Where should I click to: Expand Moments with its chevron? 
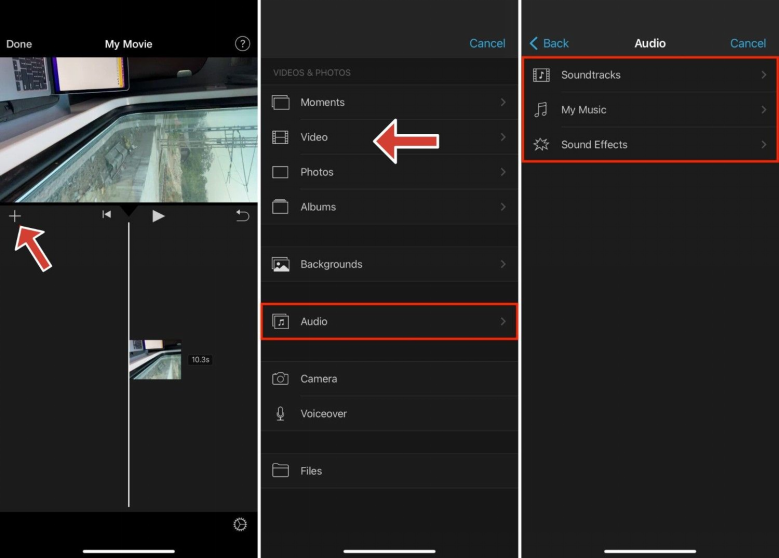coord(503,102)
